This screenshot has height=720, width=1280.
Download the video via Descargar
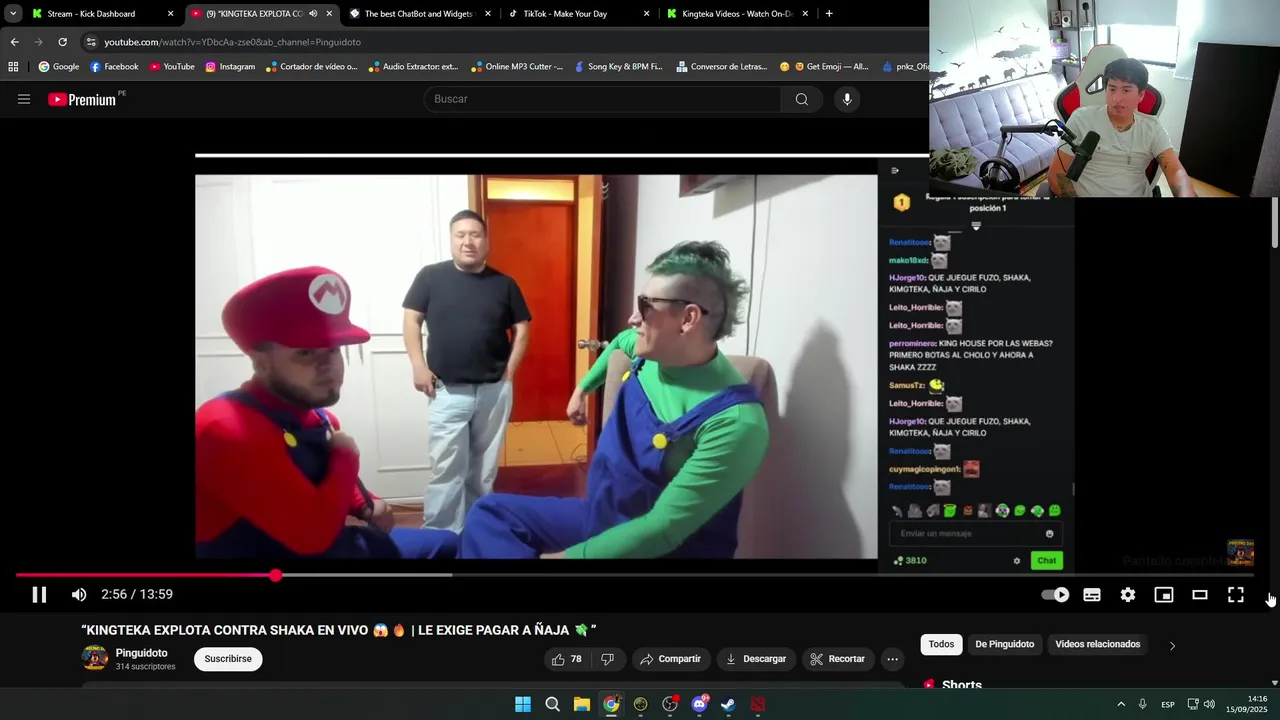(756, 659)
